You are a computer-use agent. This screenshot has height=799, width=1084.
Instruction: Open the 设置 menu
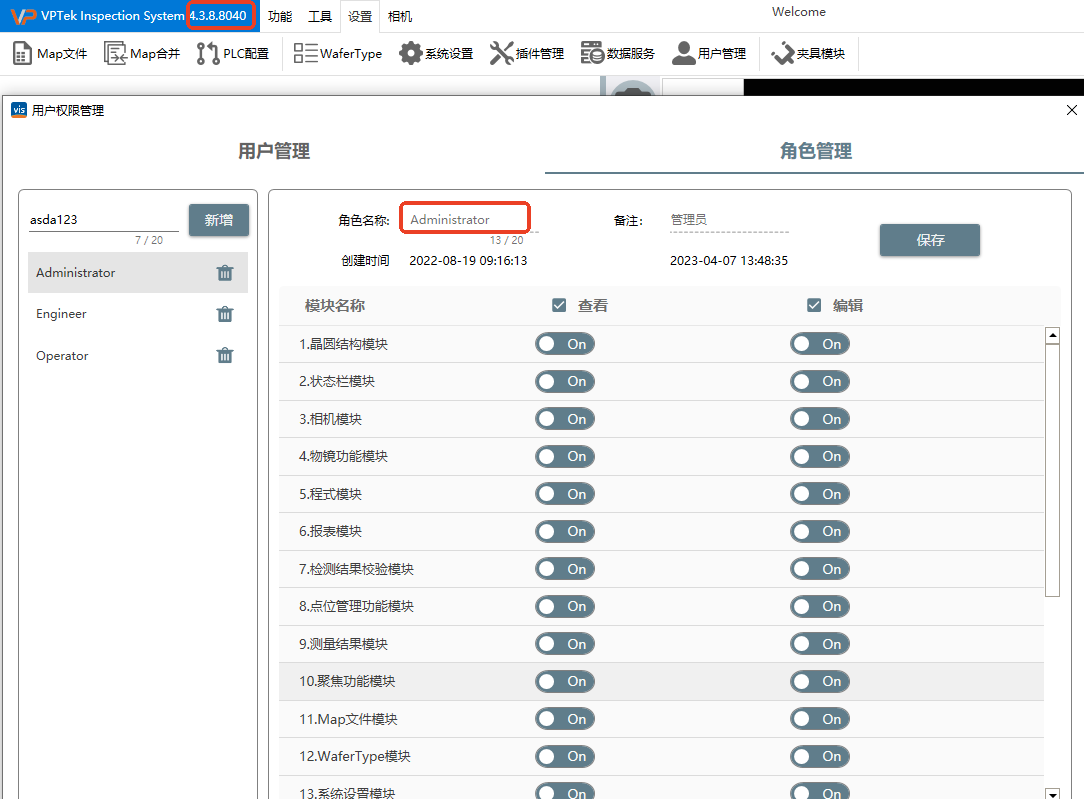[x=360, y=16]
